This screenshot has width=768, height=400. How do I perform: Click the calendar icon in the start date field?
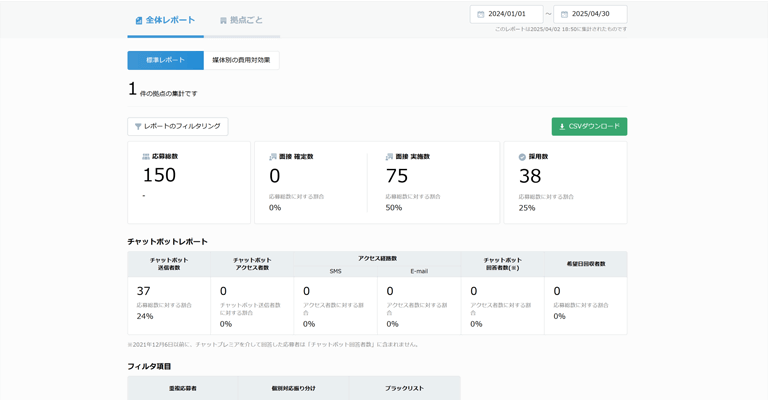click(x=480, y=14)
